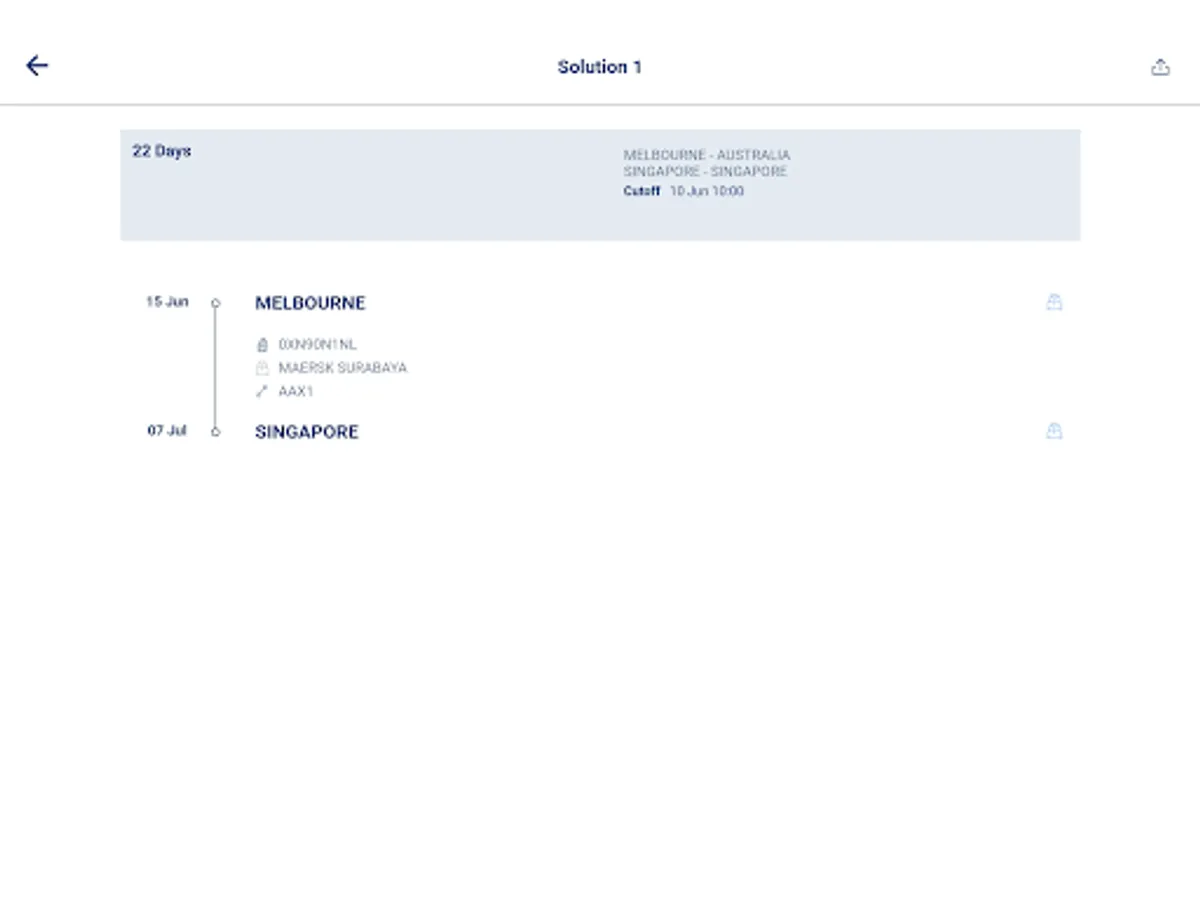Tap the share/export icon
Viewport: 1200px width, 900px height.
tap(1160, 67)
